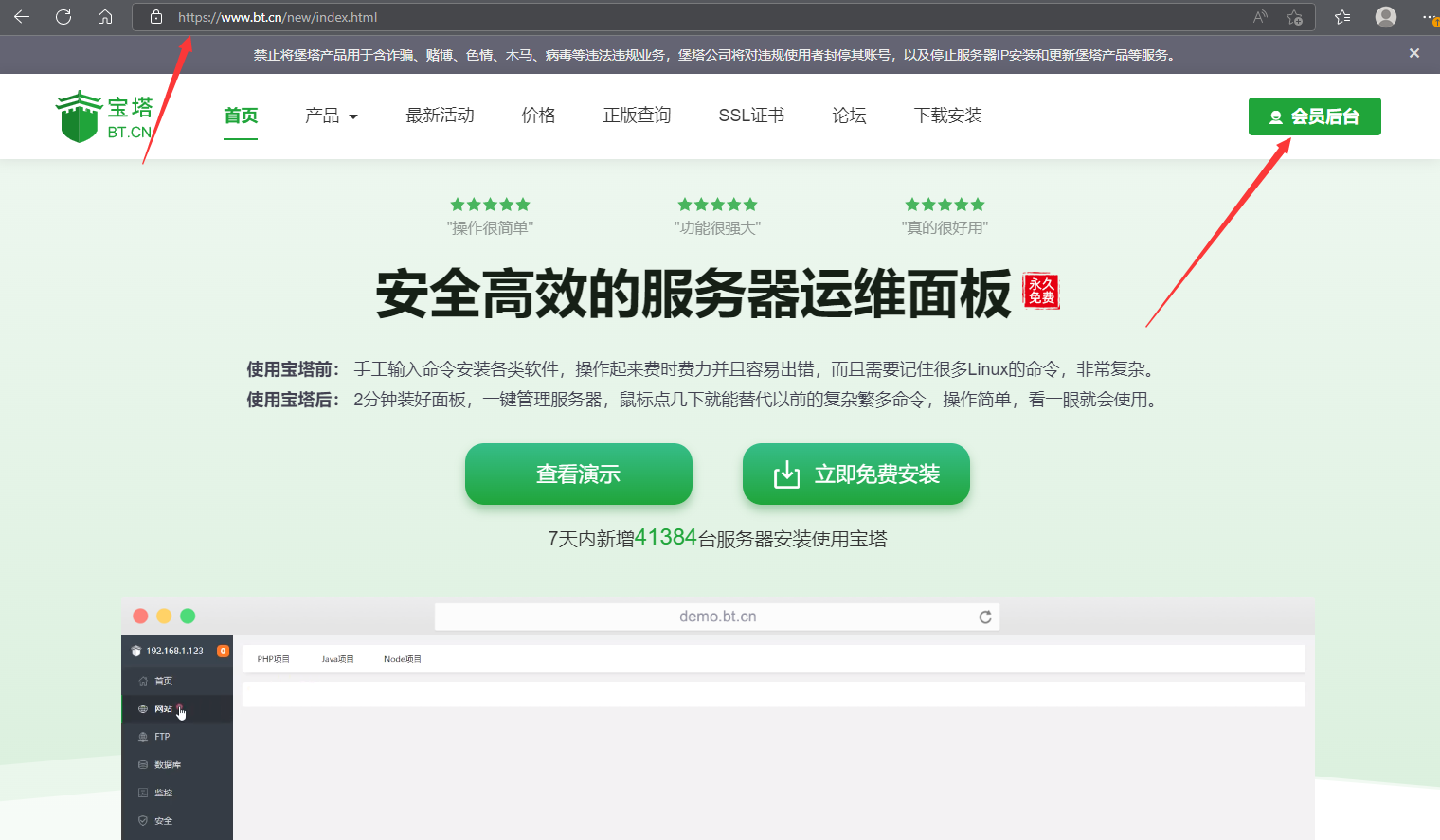Screen dimensions: 1440x840
Task: Click the demo.bt.cn address field
Action: pos(717,617)
